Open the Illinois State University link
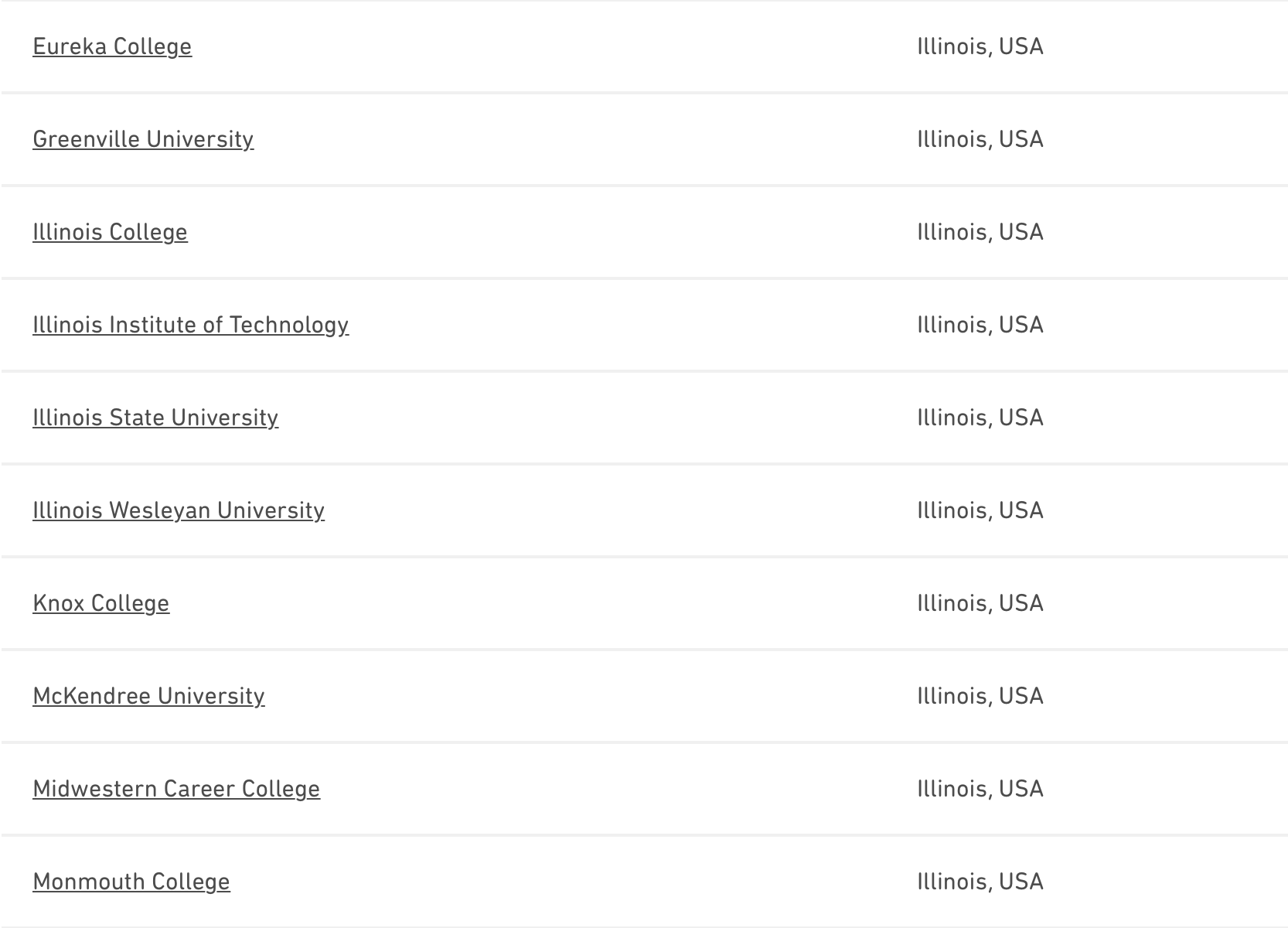The image size is (1288, 928). (x=155, y=418)
